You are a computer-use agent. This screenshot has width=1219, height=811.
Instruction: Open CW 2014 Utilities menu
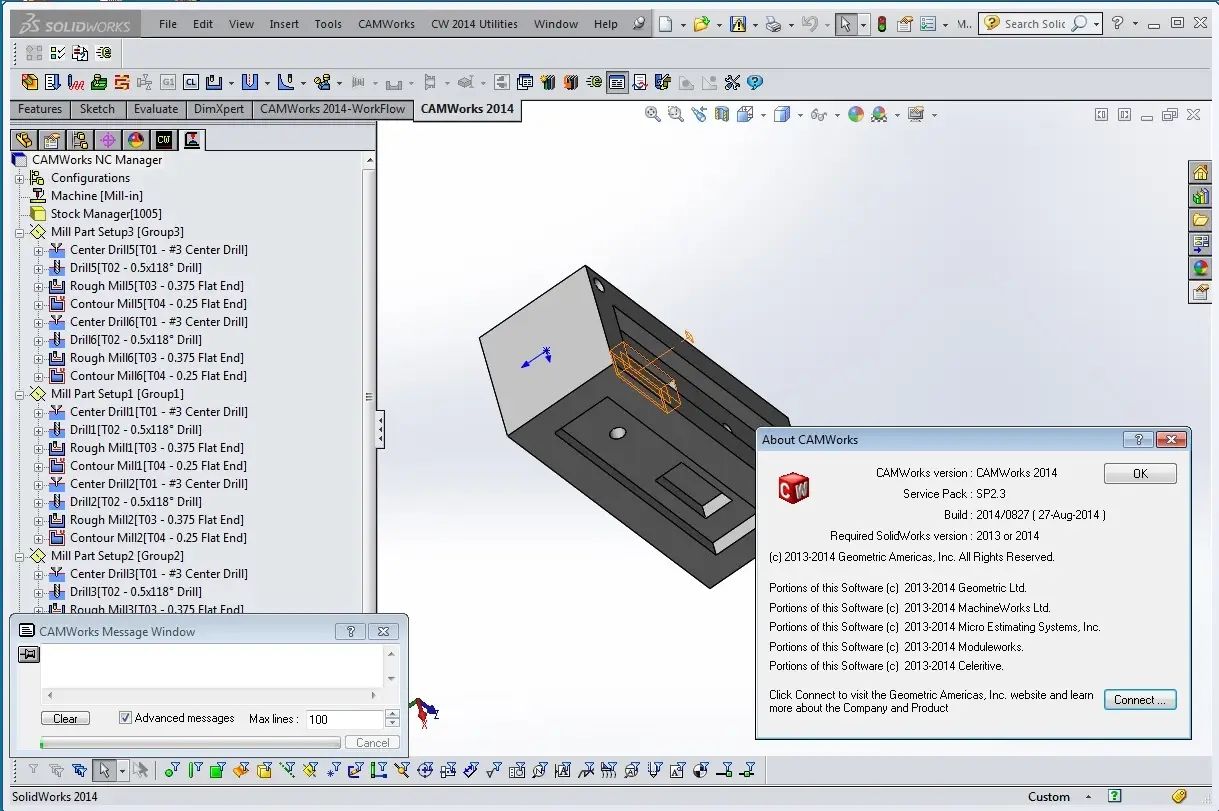474,24
